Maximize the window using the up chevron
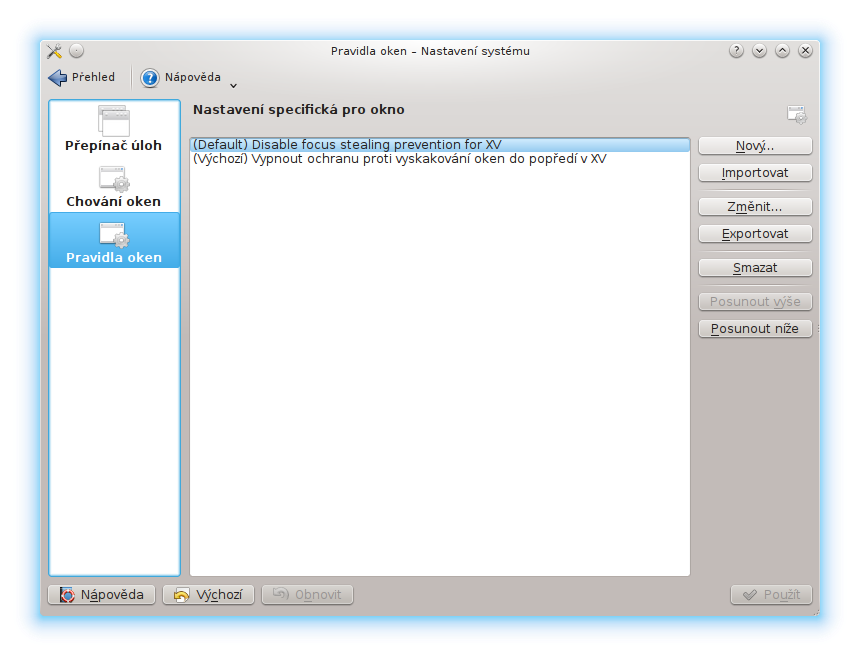Image resolution: width=860 pixels, height=656 pixels. (783, 51)
